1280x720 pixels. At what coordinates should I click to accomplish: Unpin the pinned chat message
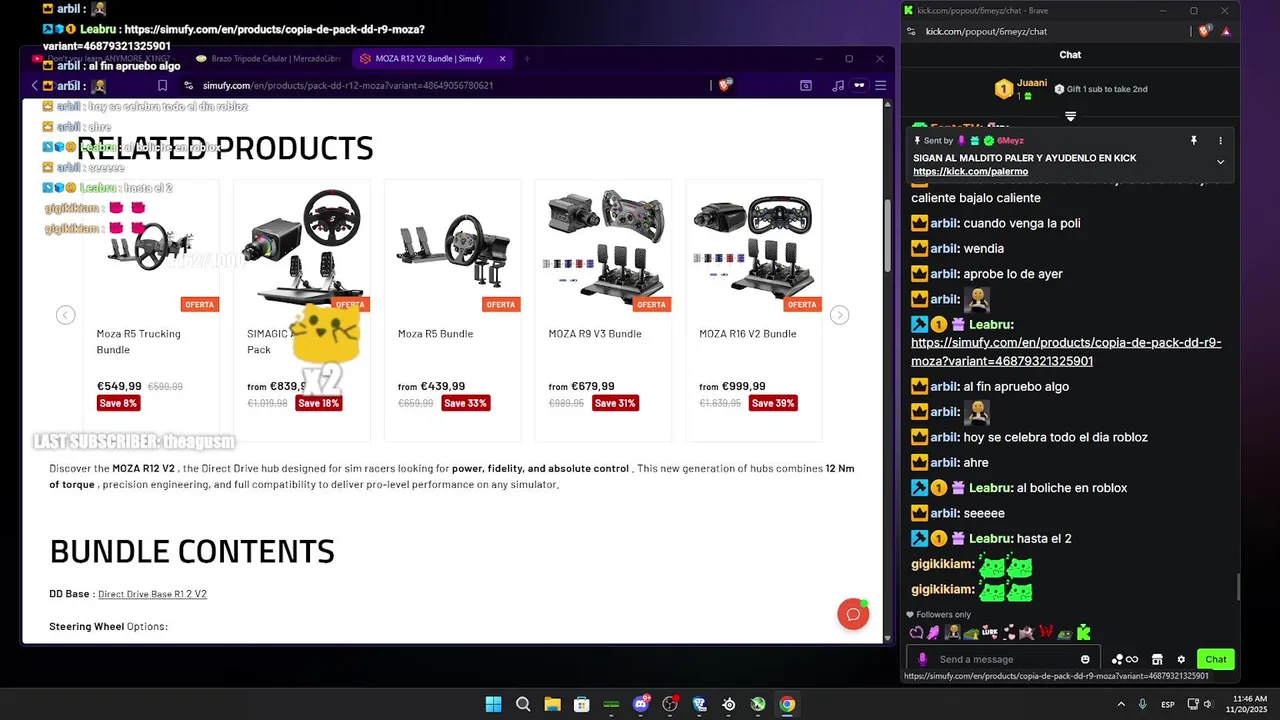1193,141
